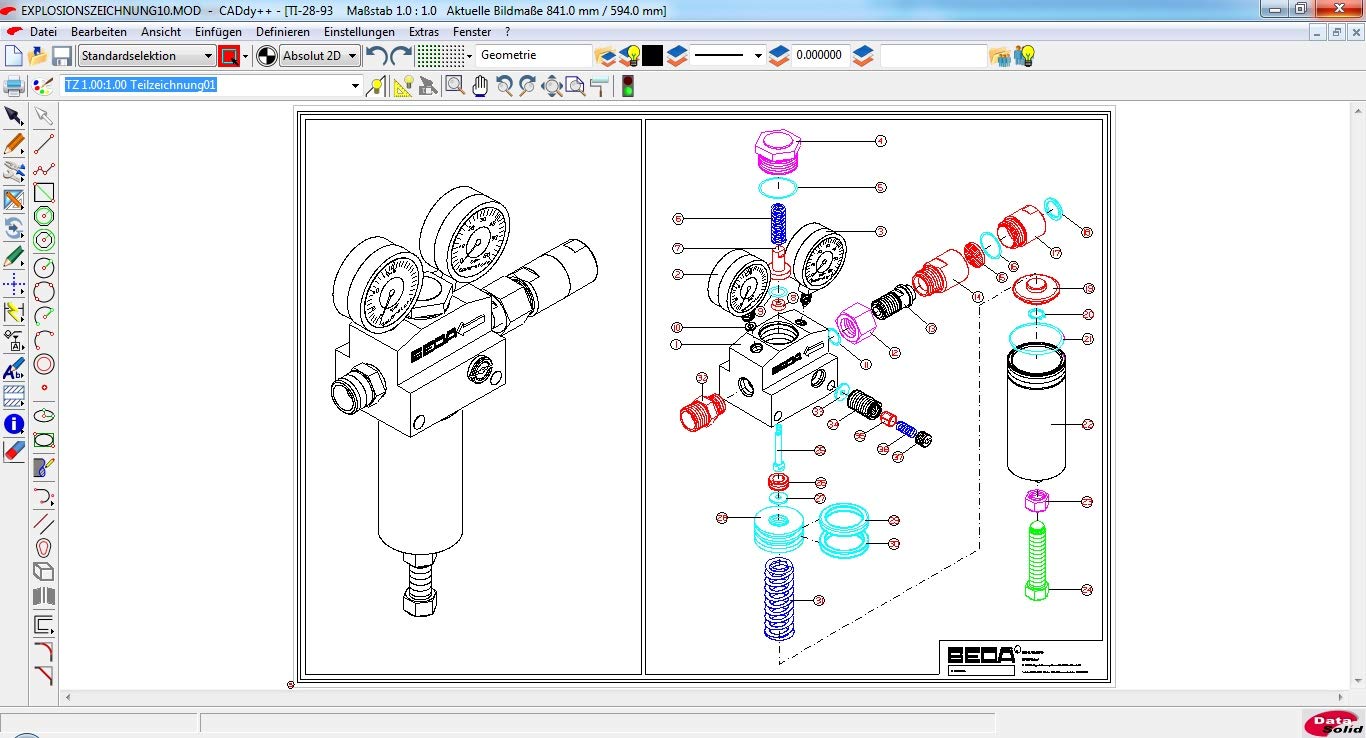Click the black color swatch

pos(653,56)
